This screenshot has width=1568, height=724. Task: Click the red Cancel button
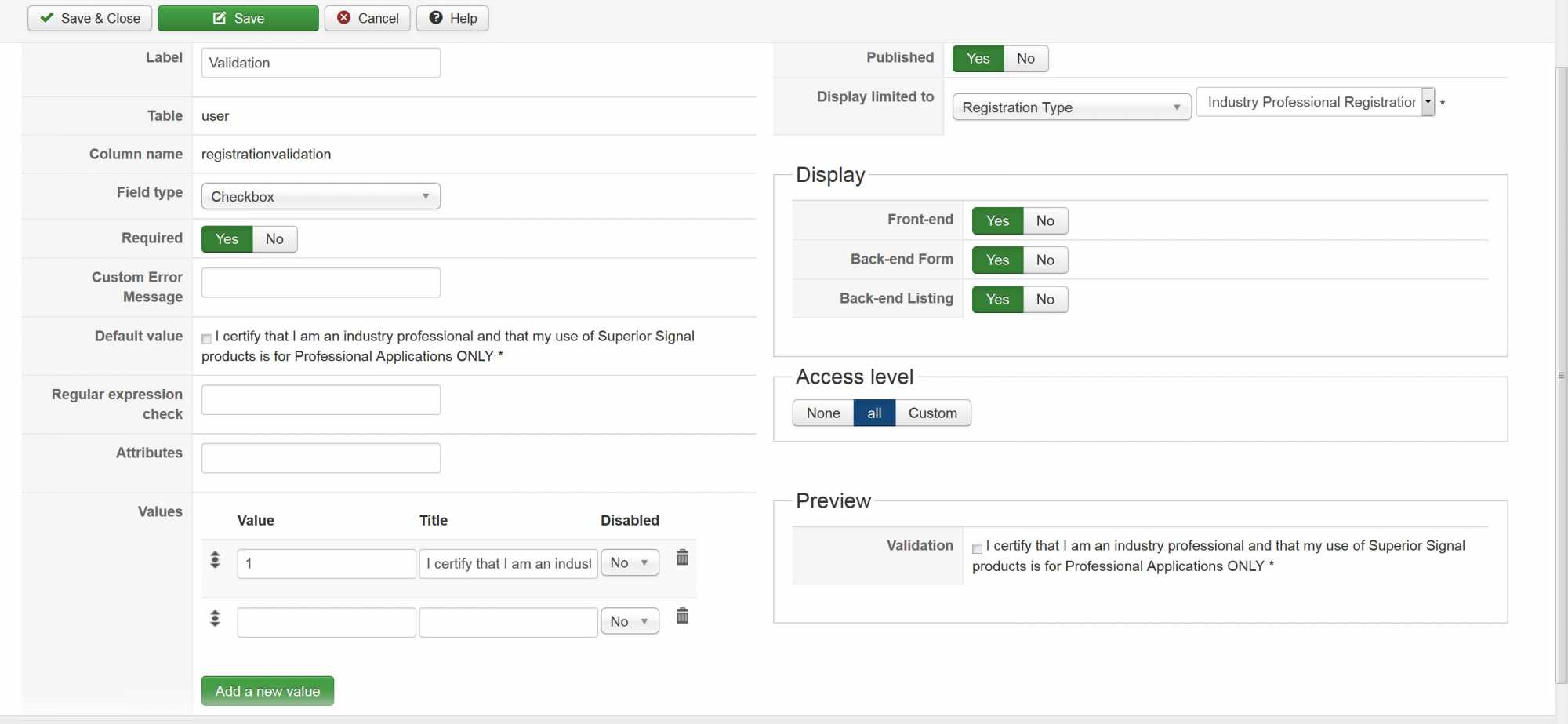pyautogui.click(x=368, y=18)
